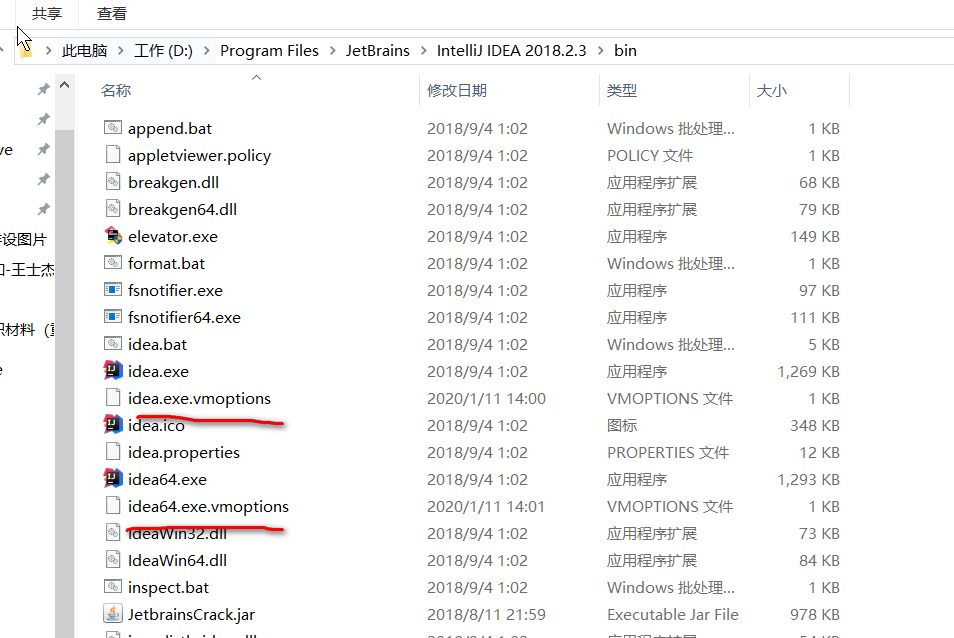The height and width of the screenshot is (638, 954).
Task: Expand chevron after Program Files breadcrumb
Action: (332, 50)
